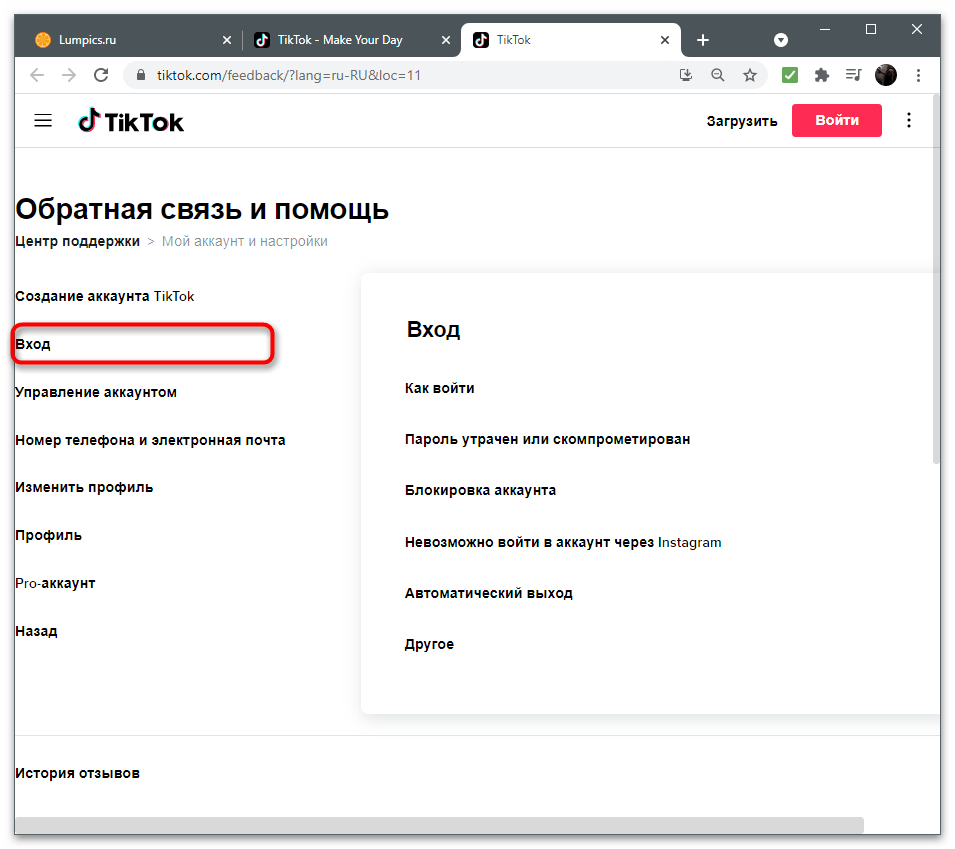Click the green checkmark extension icon
Viewport: 955px width, 849px height.
click(x=790, y=75)
